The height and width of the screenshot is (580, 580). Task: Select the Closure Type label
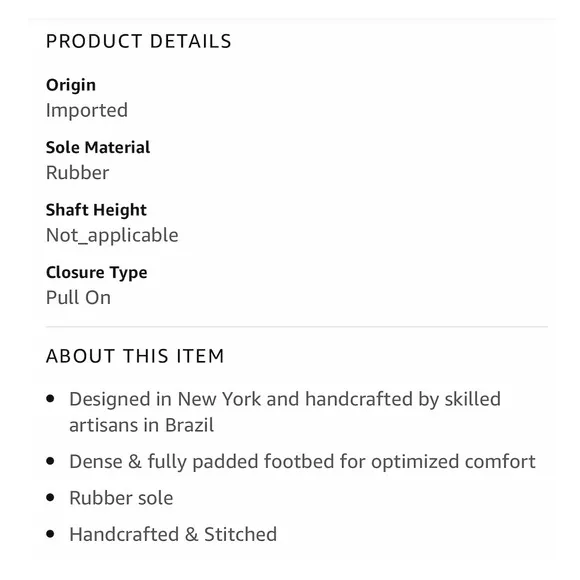click(97, 273)
